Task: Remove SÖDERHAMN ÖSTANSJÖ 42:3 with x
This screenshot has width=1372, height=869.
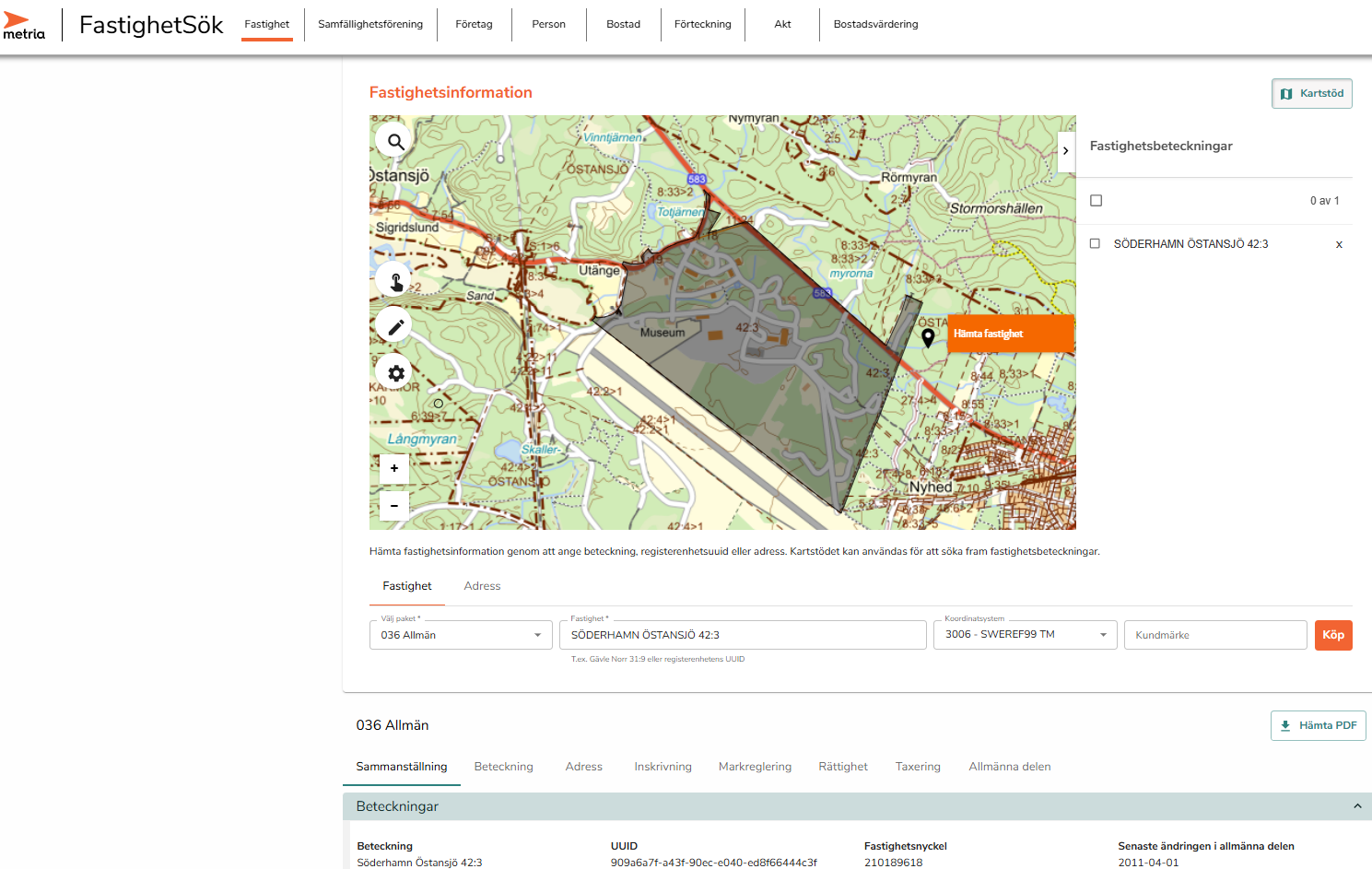Action: coord(1339,244)
